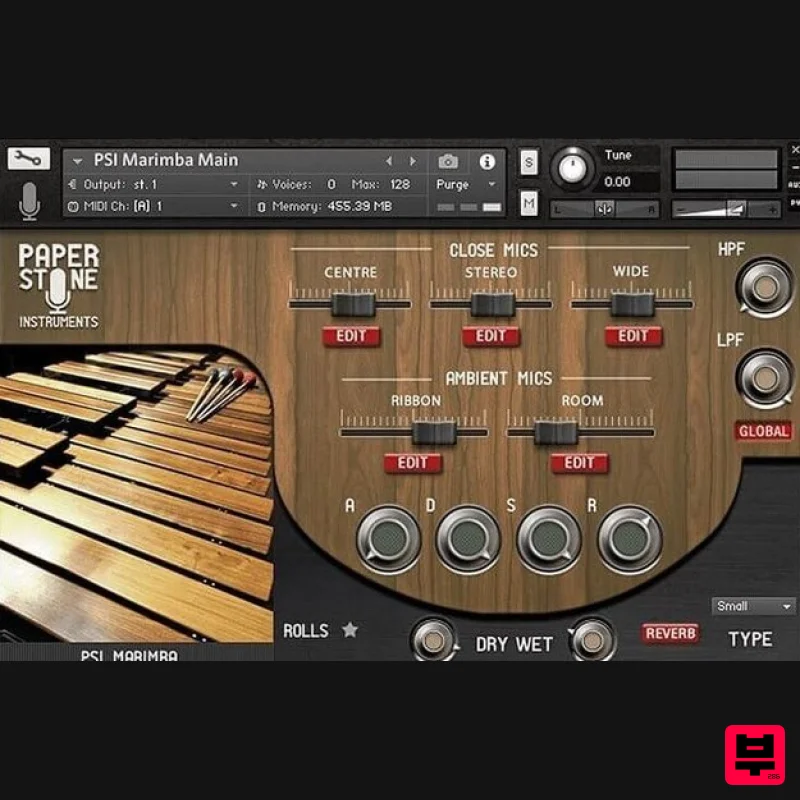This screenshot has width=800, height=800.
Task: Click EDIT under the Centre mic
Action: point(351,337)
